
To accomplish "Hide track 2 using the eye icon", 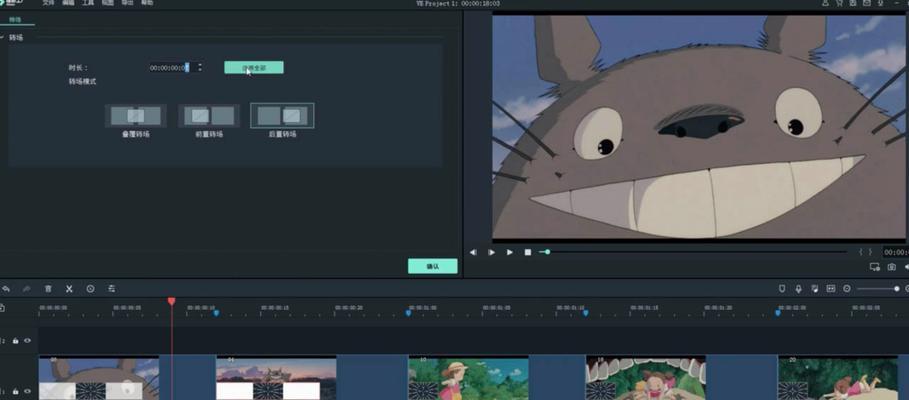I will click(x=27, y=341).
